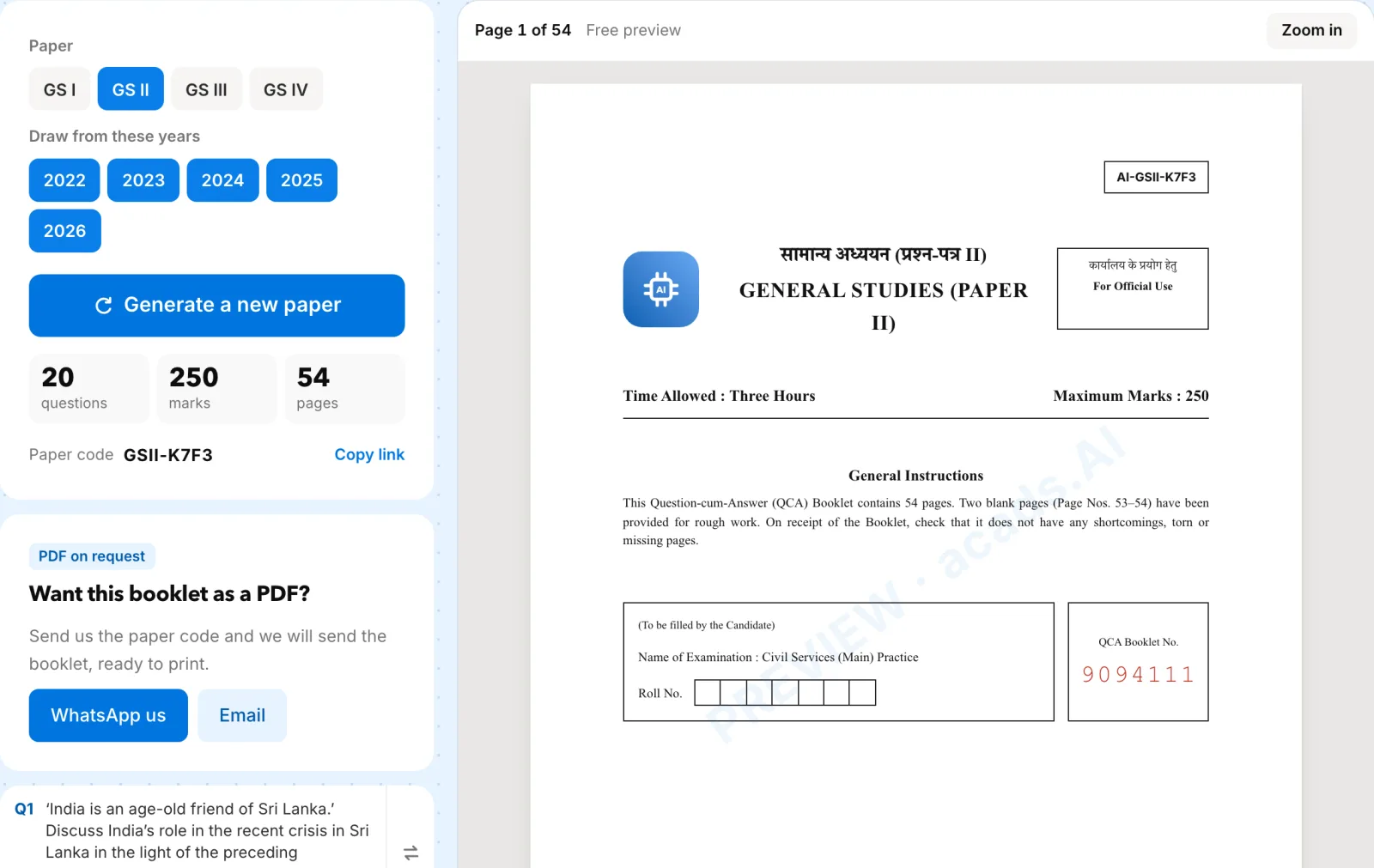Click the swap icon beside Q1
This screenshot has width=1374, height=868.
point(410,853)
